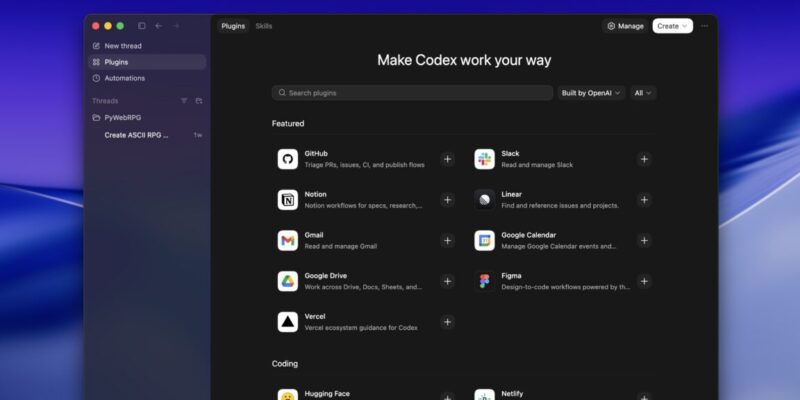This screenshot has width=800, height=400.
Task: Click 'Vercel ecosystem guidance for Codex' text
Action: [x=361, y=328]
